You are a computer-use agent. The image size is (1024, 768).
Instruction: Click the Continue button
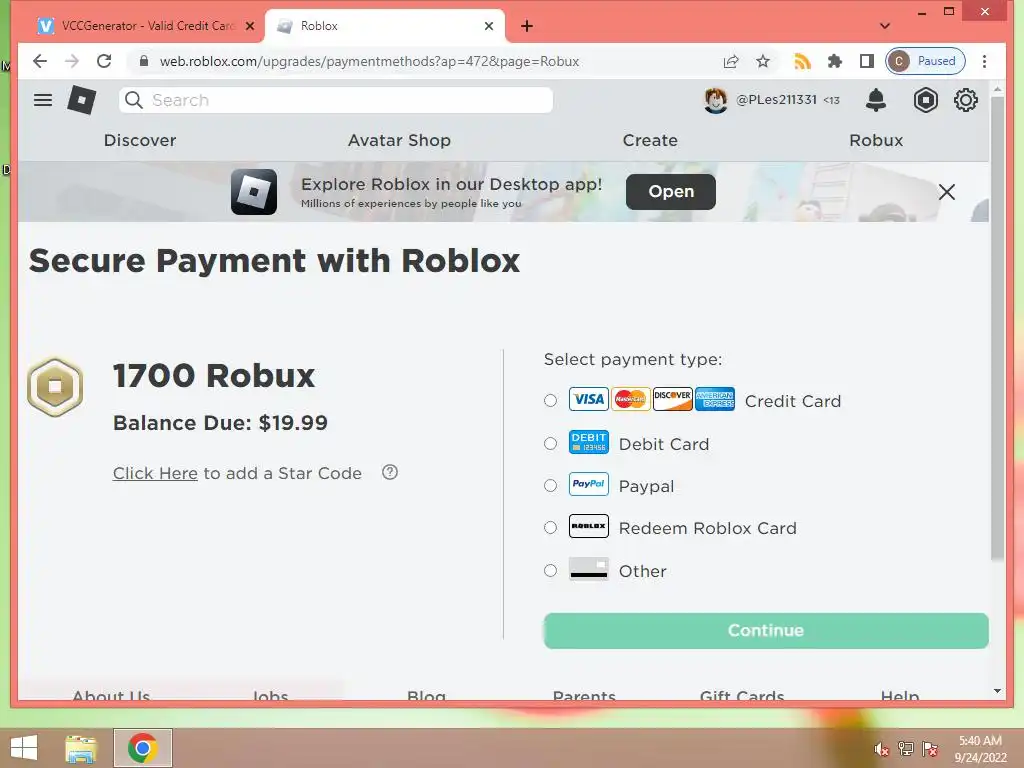[766, 630]
